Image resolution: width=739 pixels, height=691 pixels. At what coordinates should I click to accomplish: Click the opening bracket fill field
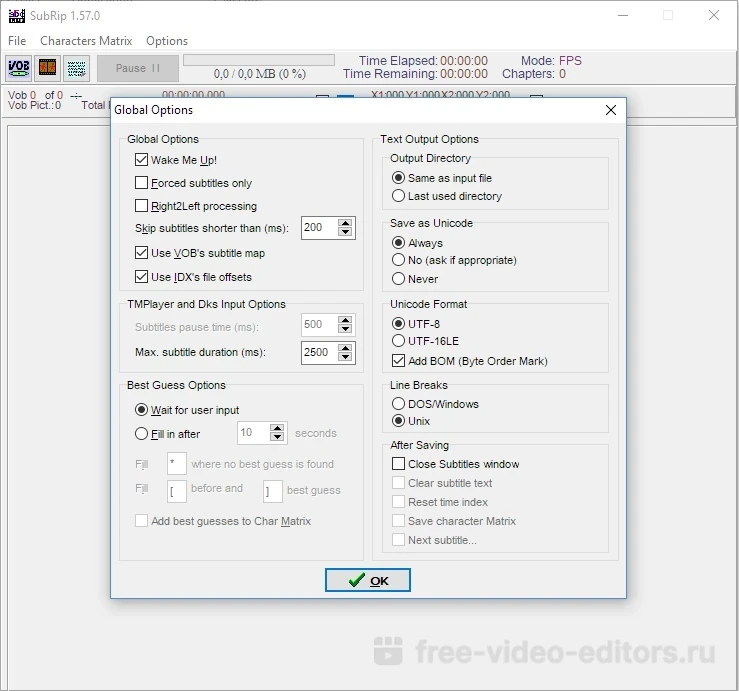[x=177, y=492]
